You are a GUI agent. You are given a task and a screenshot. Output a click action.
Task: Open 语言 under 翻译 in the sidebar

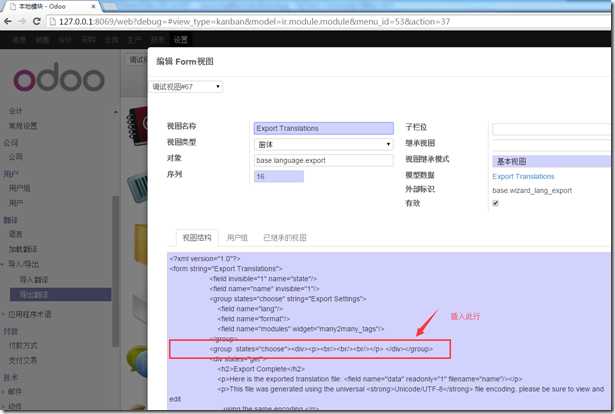[x=16, y=234]
